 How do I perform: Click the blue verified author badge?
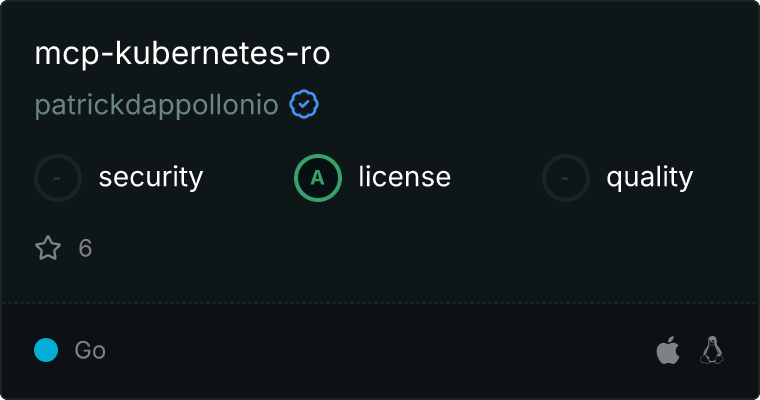click(304, 105)
